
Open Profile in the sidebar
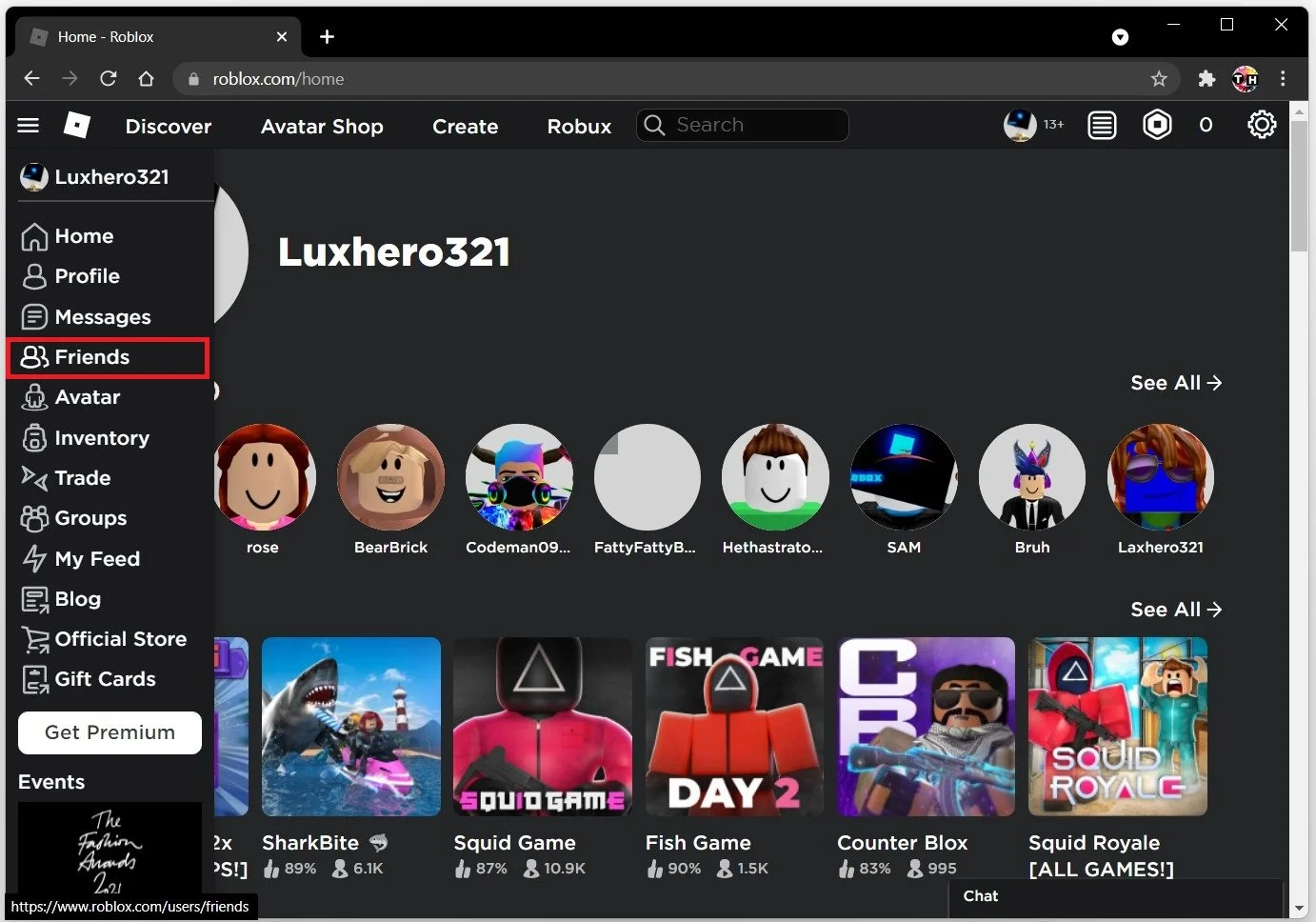[x=70, y=276]
